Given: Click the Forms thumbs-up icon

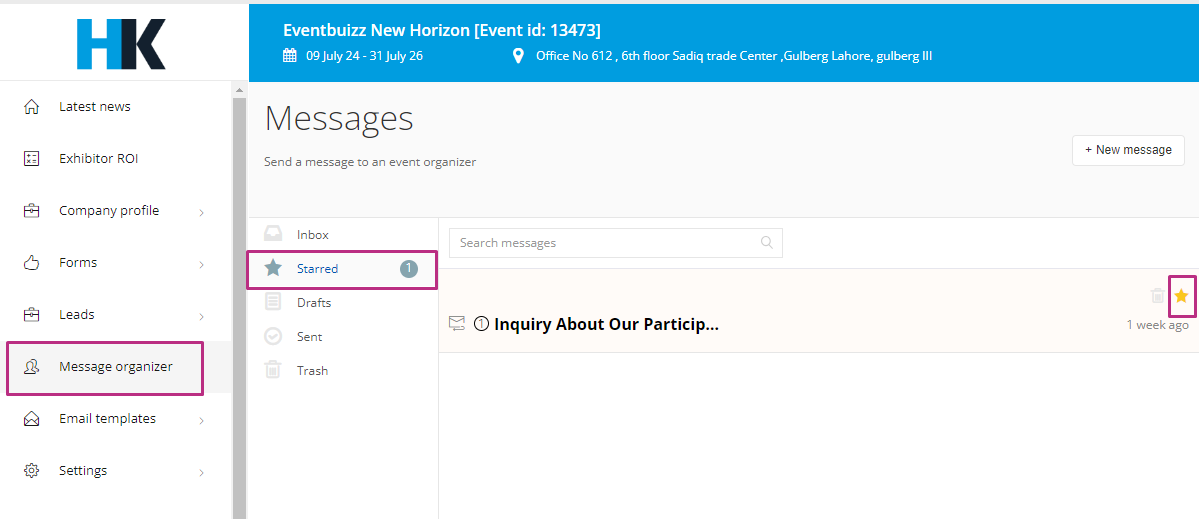Looking at the screenshot, I should (31, 263).
